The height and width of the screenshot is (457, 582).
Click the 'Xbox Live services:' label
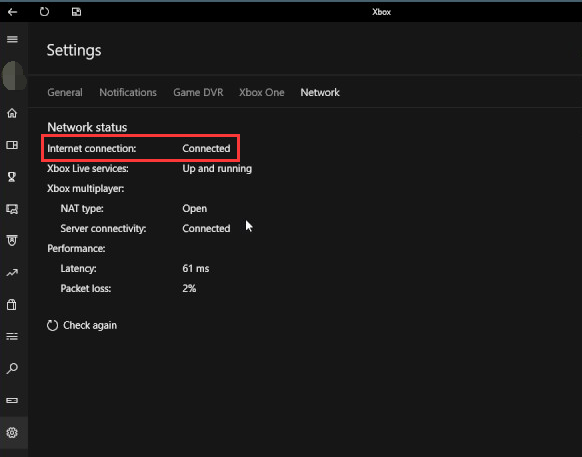88,169
